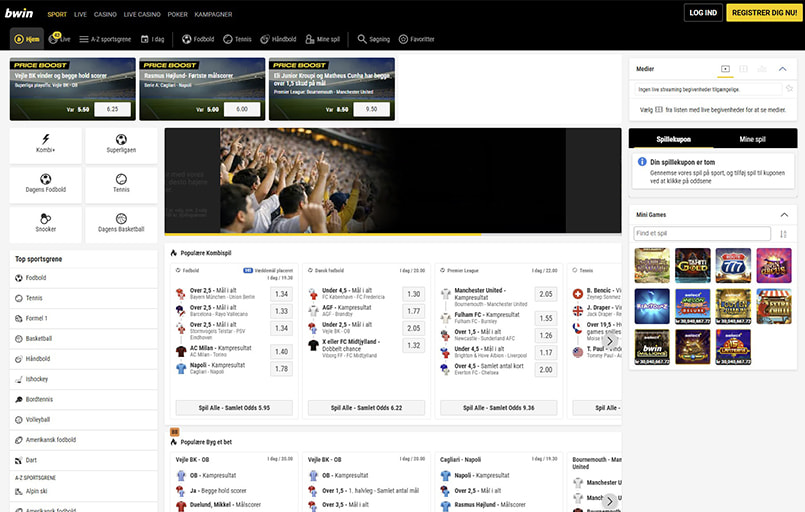This screenshot has width=805, height=512.
Task: Click Spil Alle - Samlet Odds 9.36
Action: 499,408
